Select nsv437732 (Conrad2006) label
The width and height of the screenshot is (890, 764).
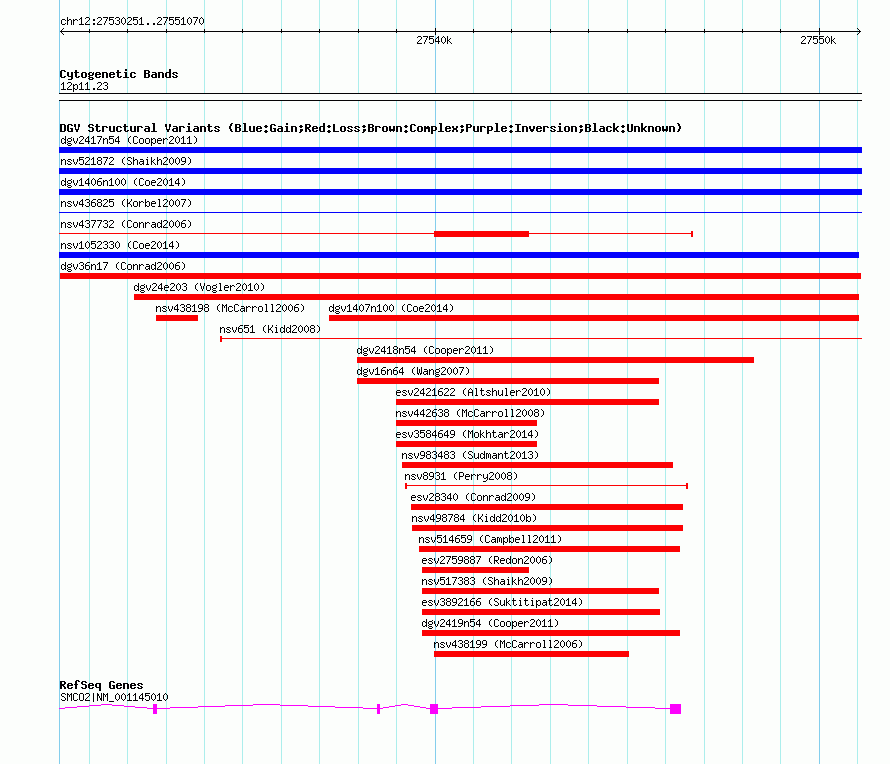[x=126, y=224]
